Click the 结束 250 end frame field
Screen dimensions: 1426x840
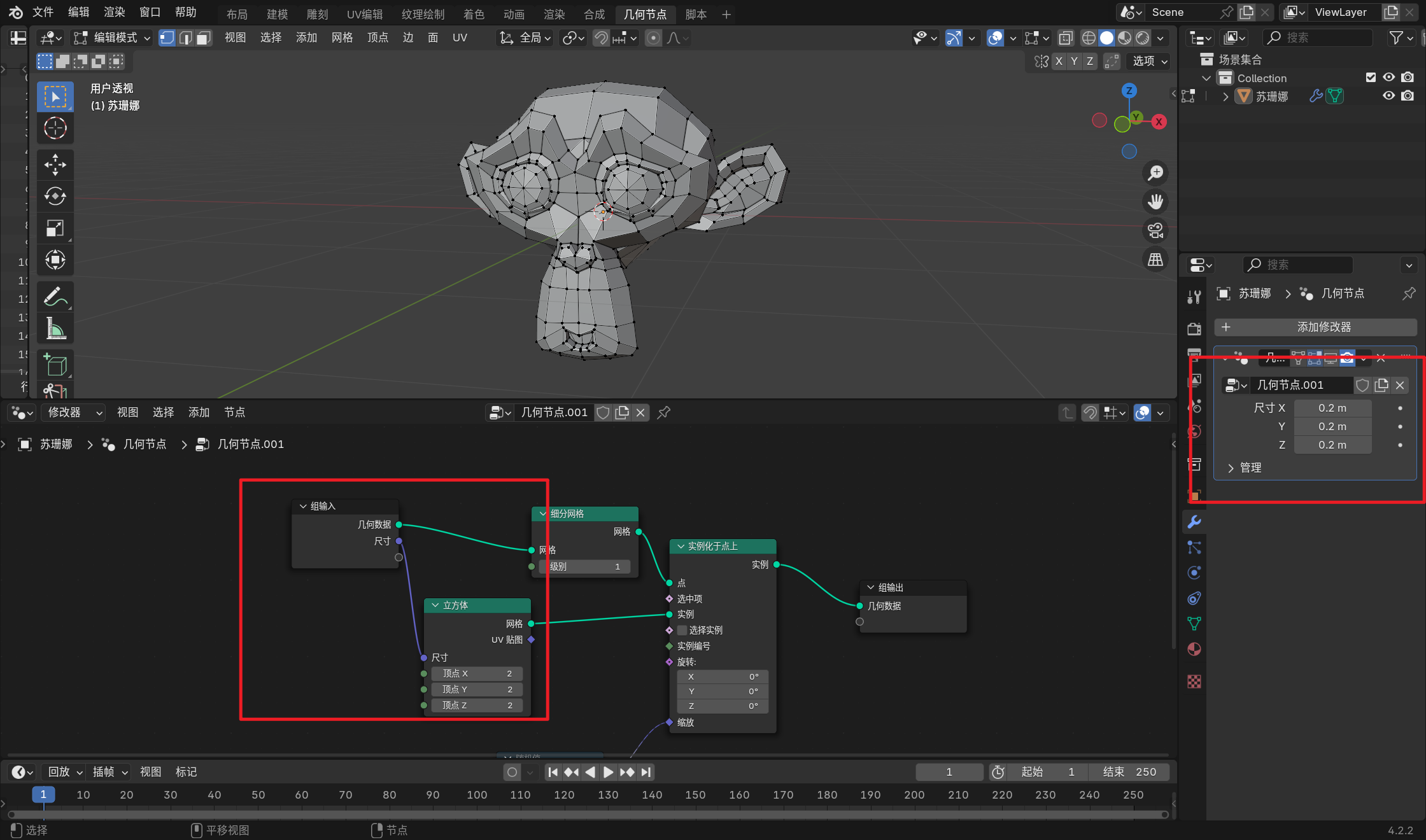(x=1129, y=772)
